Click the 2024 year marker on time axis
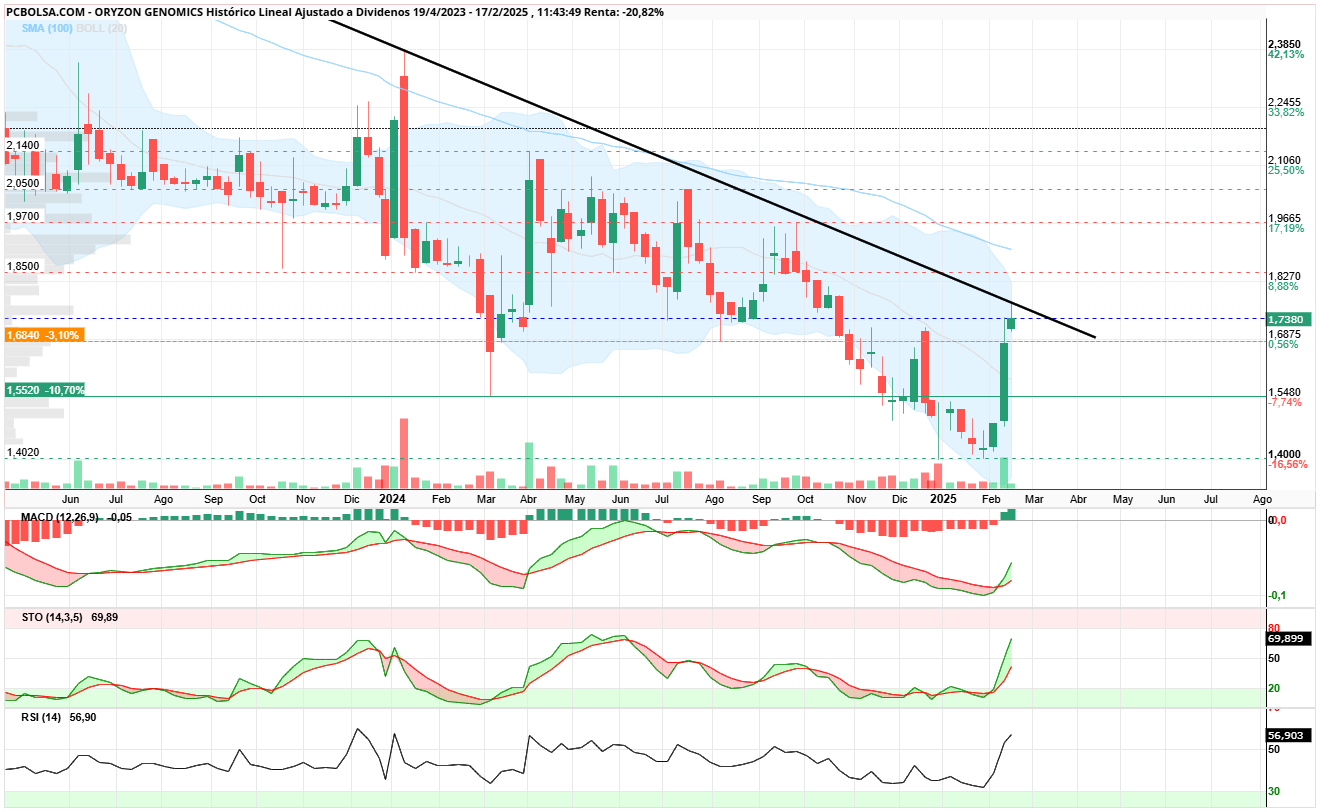The image size is (1320, 812). (x=391, y=498)
